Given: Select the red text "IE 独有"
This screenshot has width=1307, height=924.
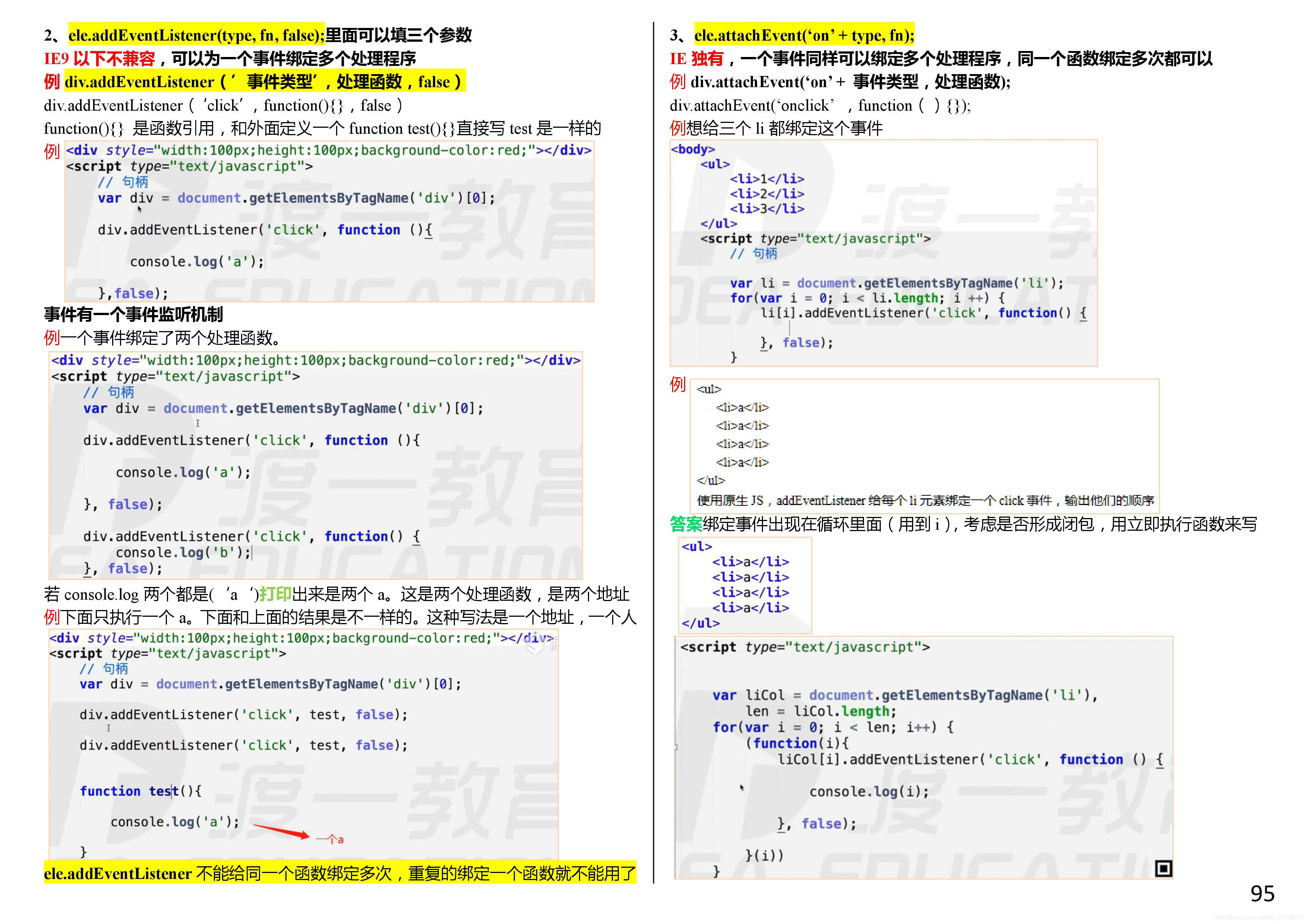Looking at the screenshot, I should (697, 58).
